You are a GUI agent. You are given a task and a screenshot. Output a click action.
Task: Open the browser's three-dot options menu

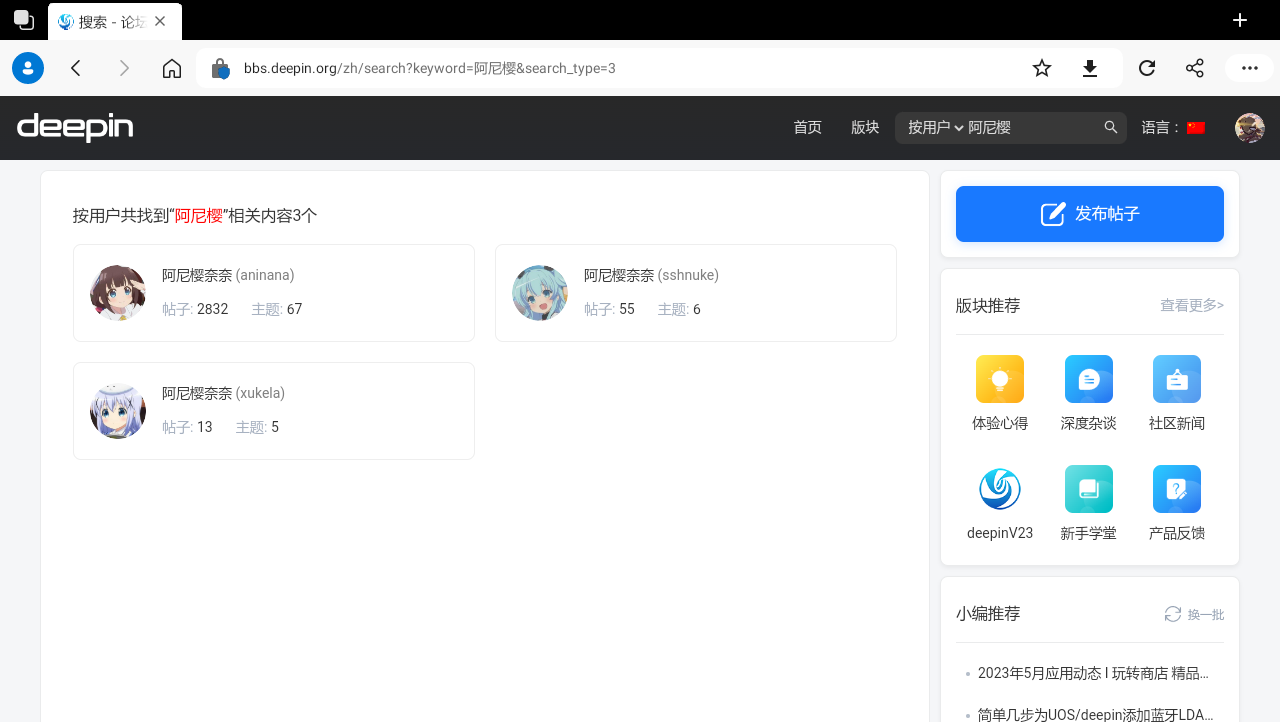click(1248, 68)
